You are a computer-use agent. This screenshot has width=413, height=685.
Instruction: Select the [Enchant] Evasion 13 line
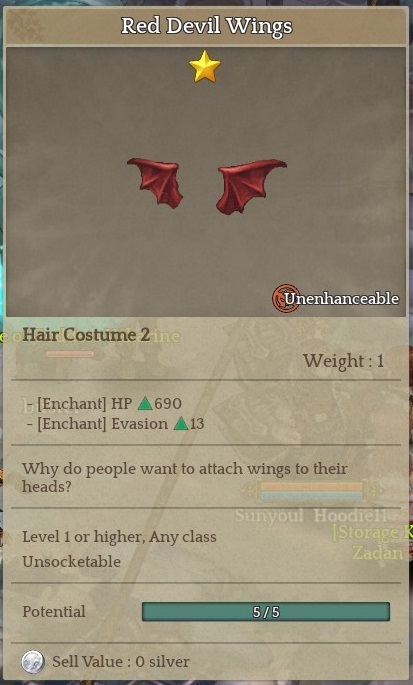(115, 424)
